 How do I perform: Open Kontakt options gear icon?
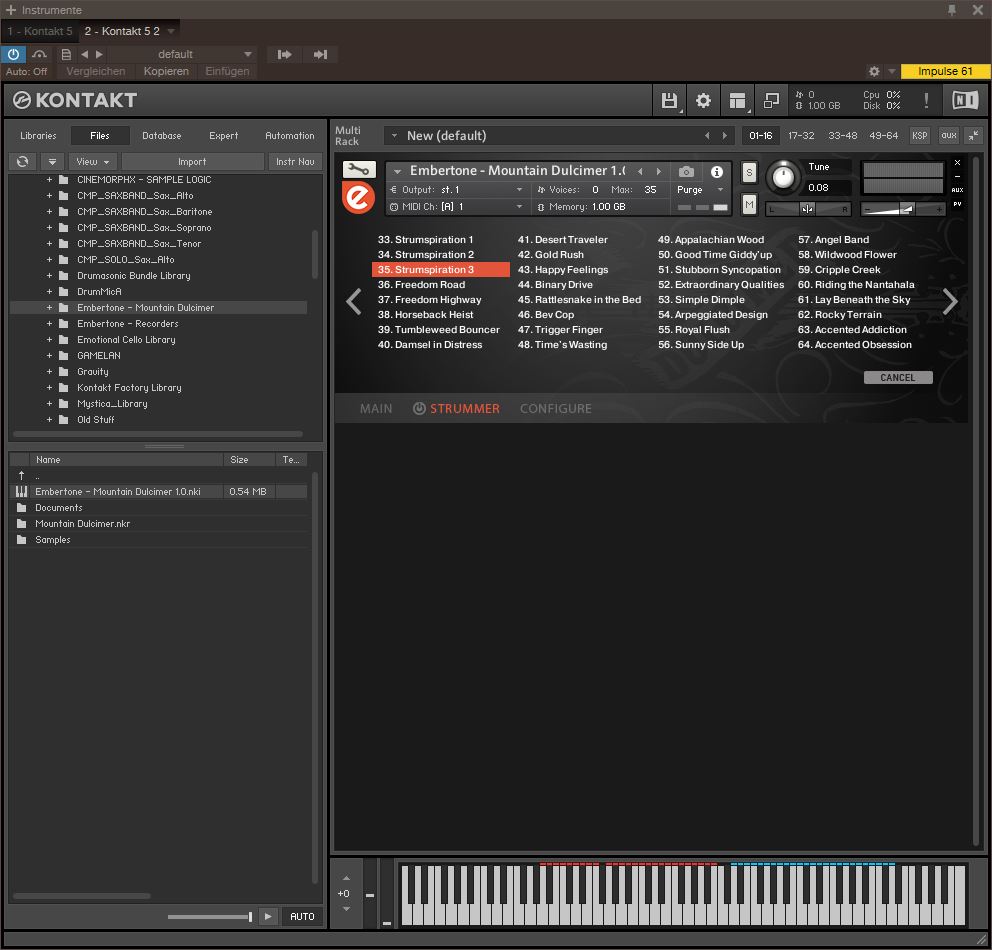point(703,101)
